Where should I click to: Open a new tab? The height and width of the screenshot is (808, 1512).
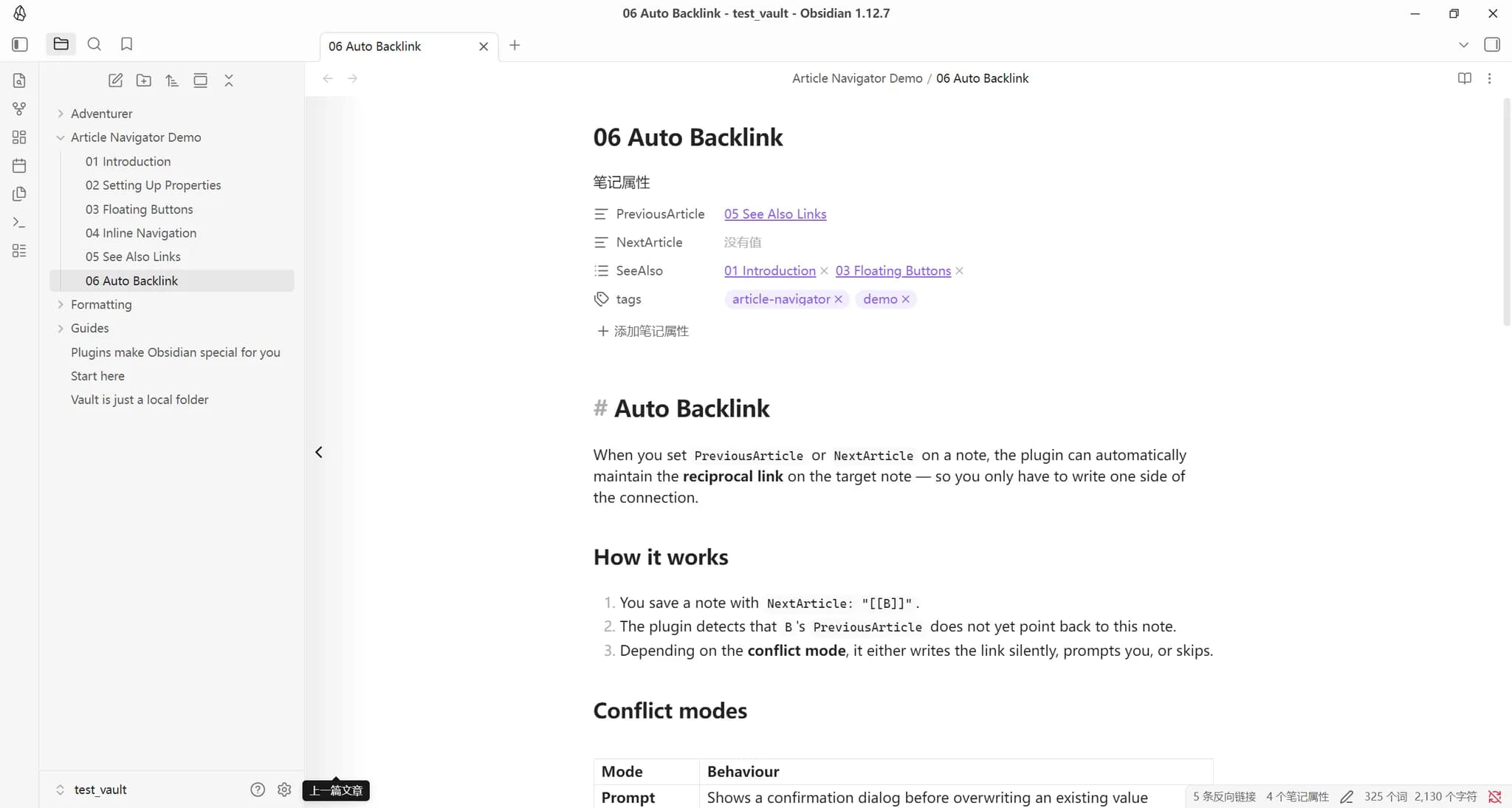tap(515, 45)
